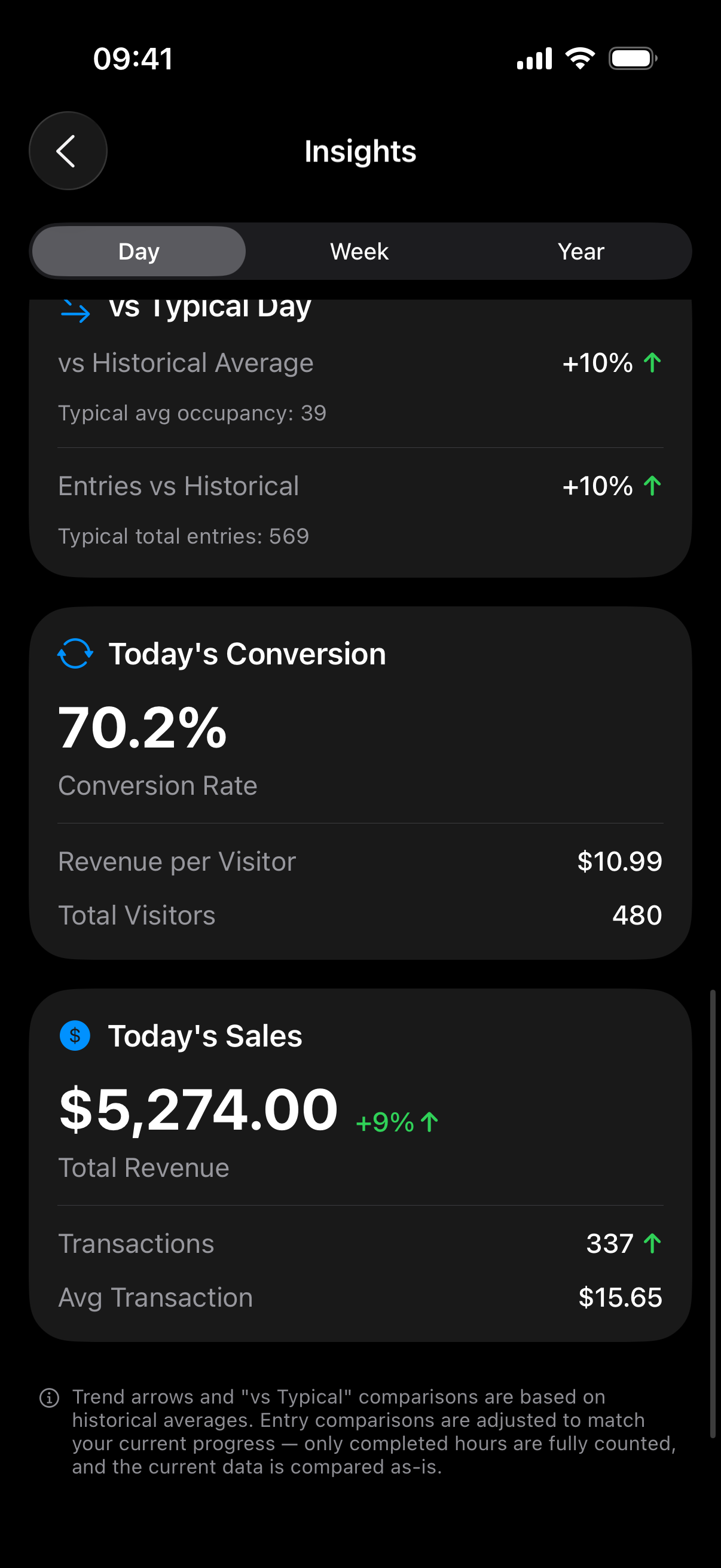Tap the blue arrow icon beside vs Typical Day
The height and width of the screenshot is (1568, 721).
click(x=75, y=311)
